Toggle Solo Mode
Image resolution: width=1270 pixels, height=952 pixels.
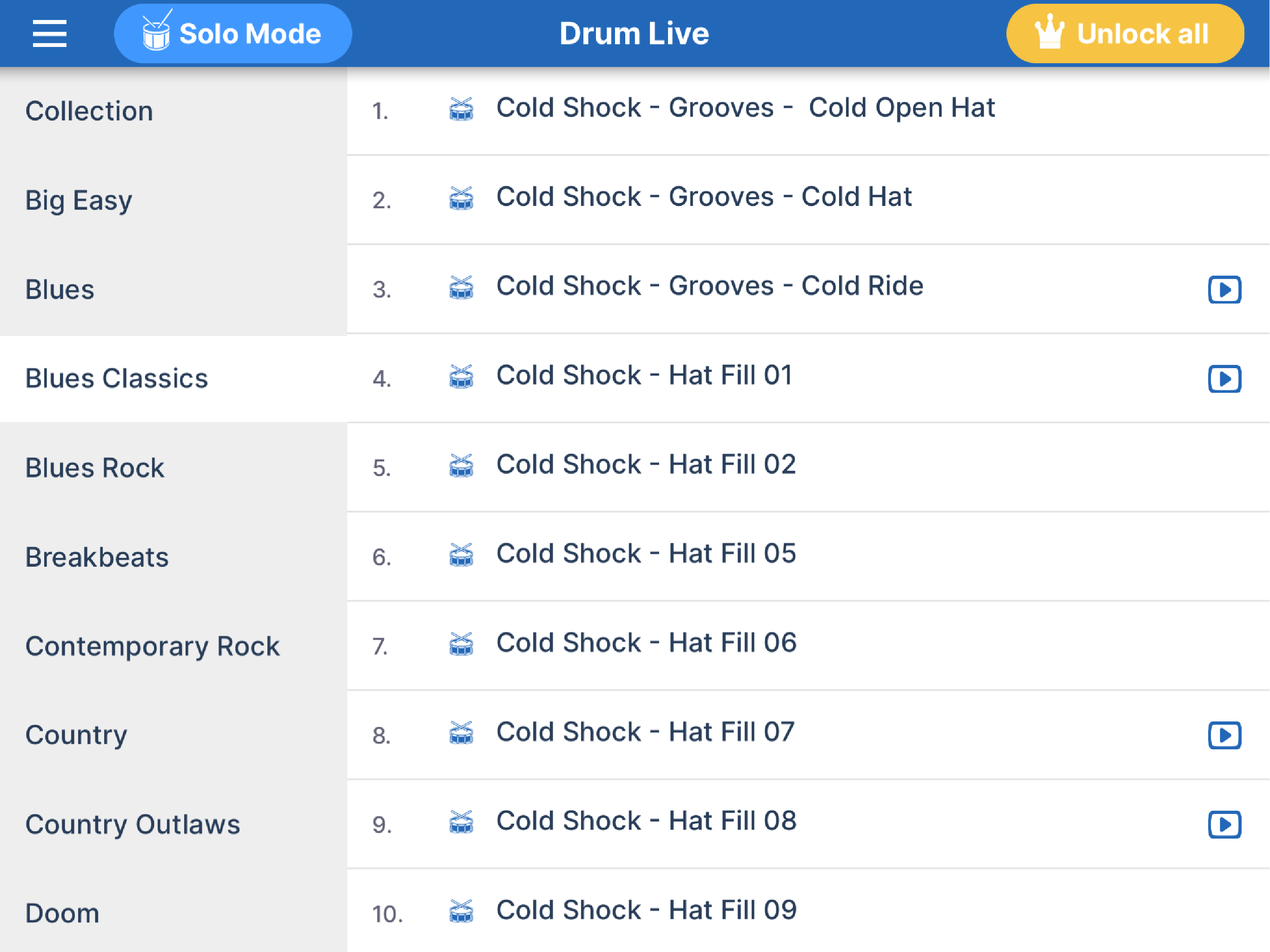pos(232,33)
